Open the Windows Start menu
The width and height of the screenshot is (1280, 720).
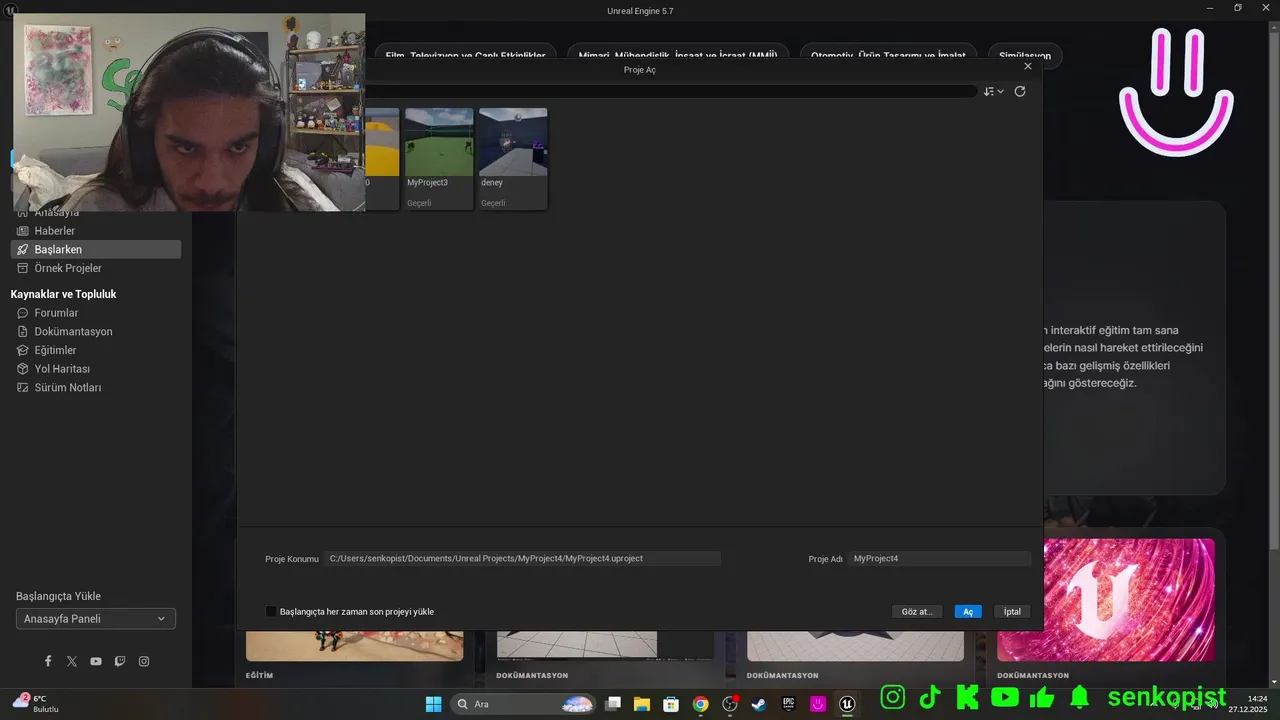pyautogui.click(x=433, y=704)
